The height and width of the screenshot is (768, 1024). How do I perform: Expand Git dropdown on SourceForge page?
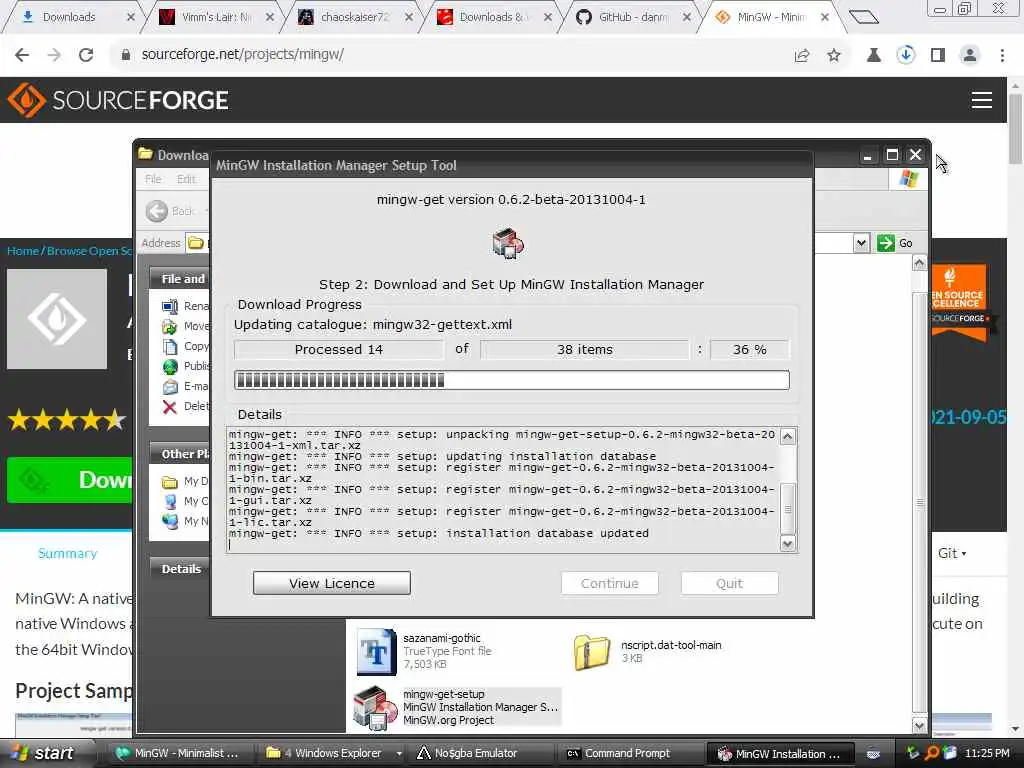[x=952, y=553]
